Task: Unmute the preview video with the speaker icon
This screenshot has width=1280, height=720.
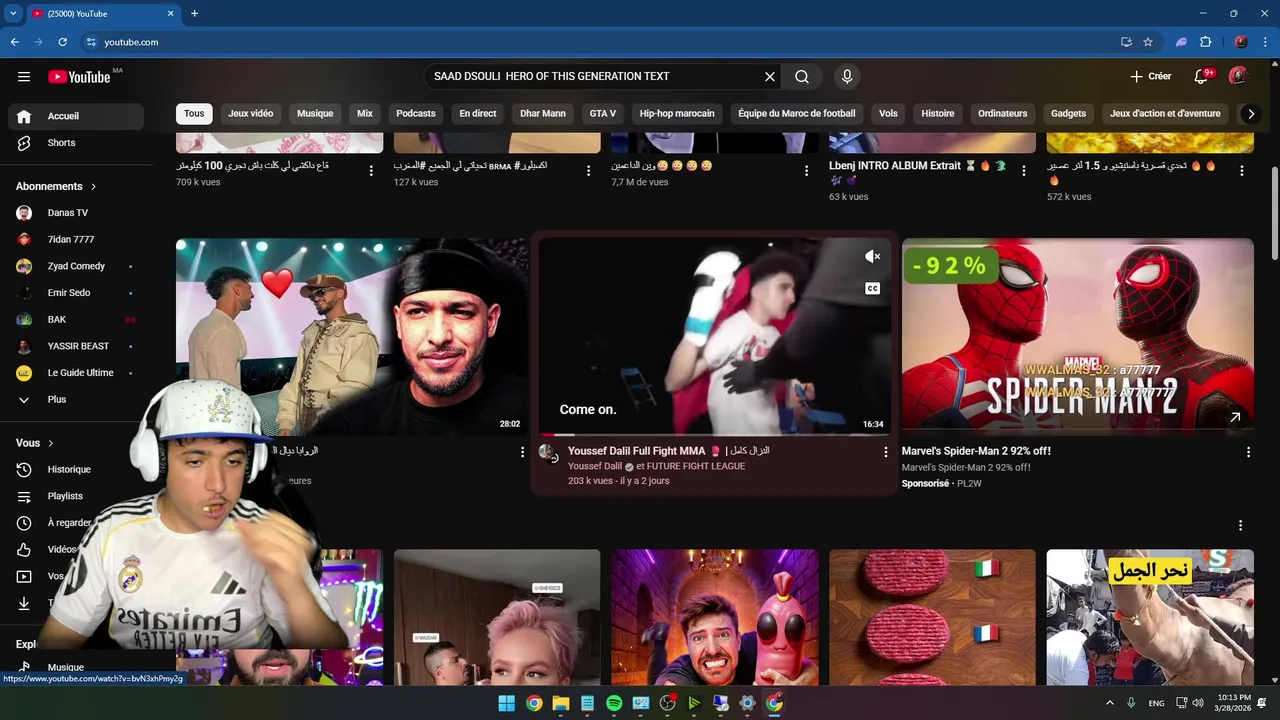Action: (872, 257)
